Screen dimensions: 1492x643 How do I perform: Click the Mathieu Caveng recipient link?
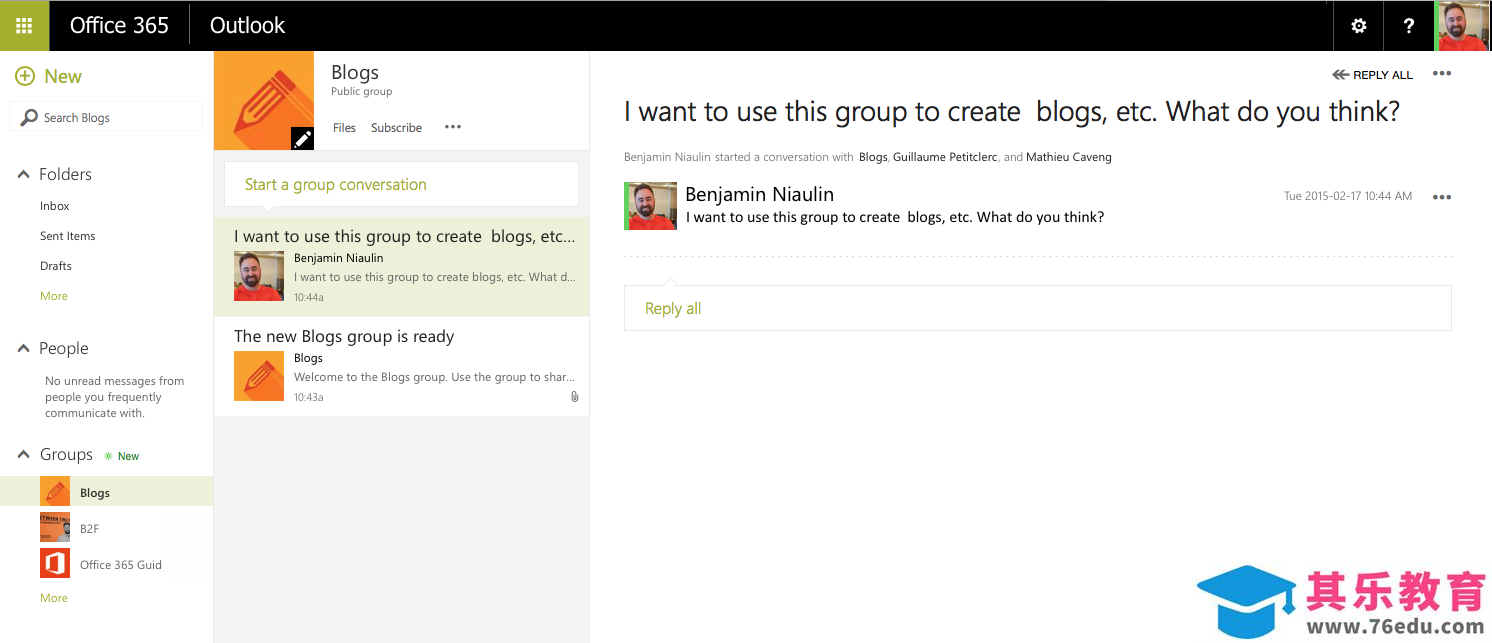click(1069, 157)
